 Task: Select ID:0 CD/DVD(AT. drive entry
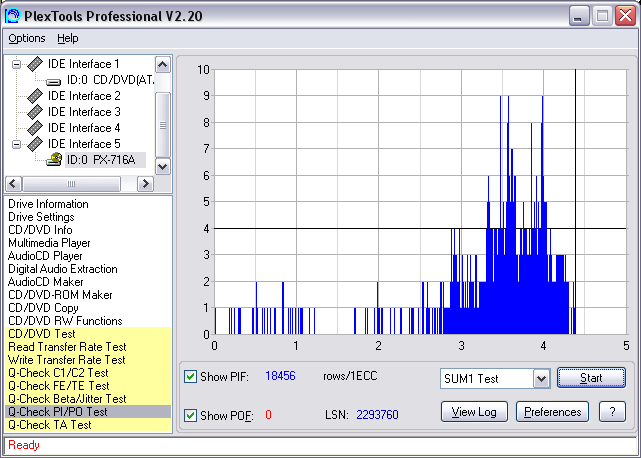(x=110, y=80)
